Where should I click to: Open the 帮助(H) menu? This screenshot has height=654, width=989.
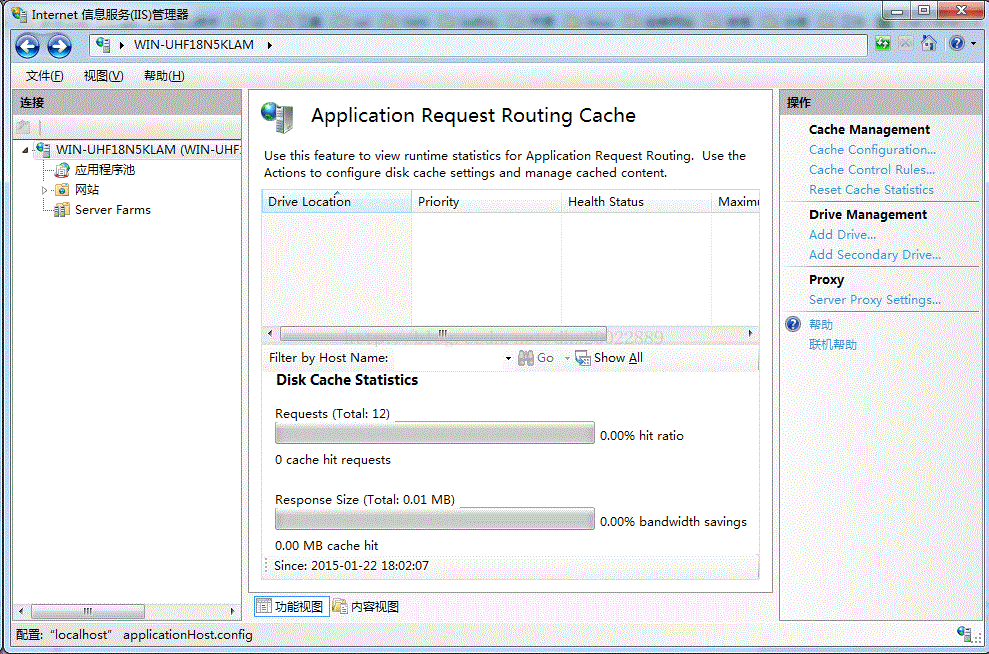[164, 76]
